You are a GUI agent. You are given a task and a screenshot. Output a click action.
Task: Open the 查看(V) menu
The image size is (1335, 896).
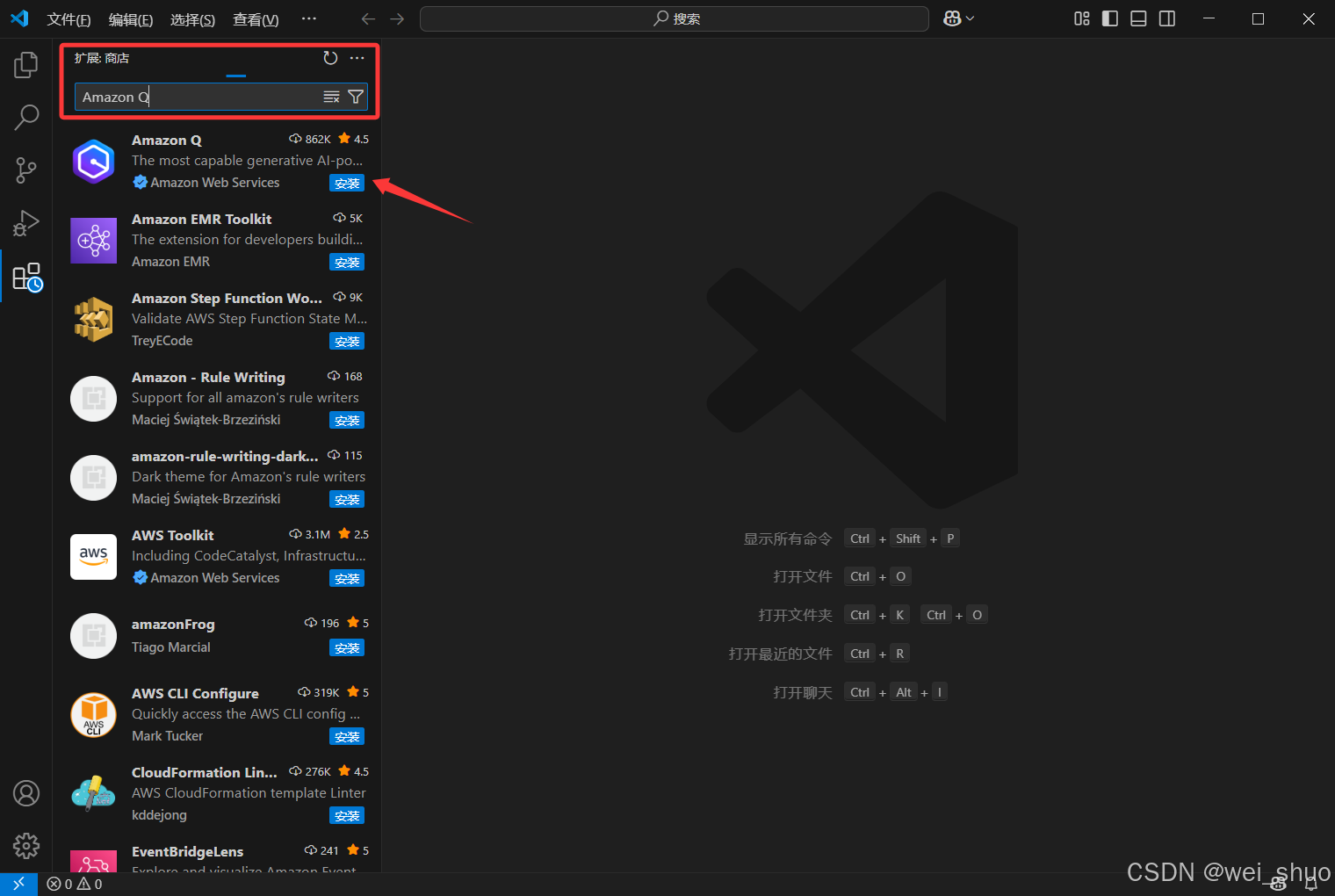(256, 19)
